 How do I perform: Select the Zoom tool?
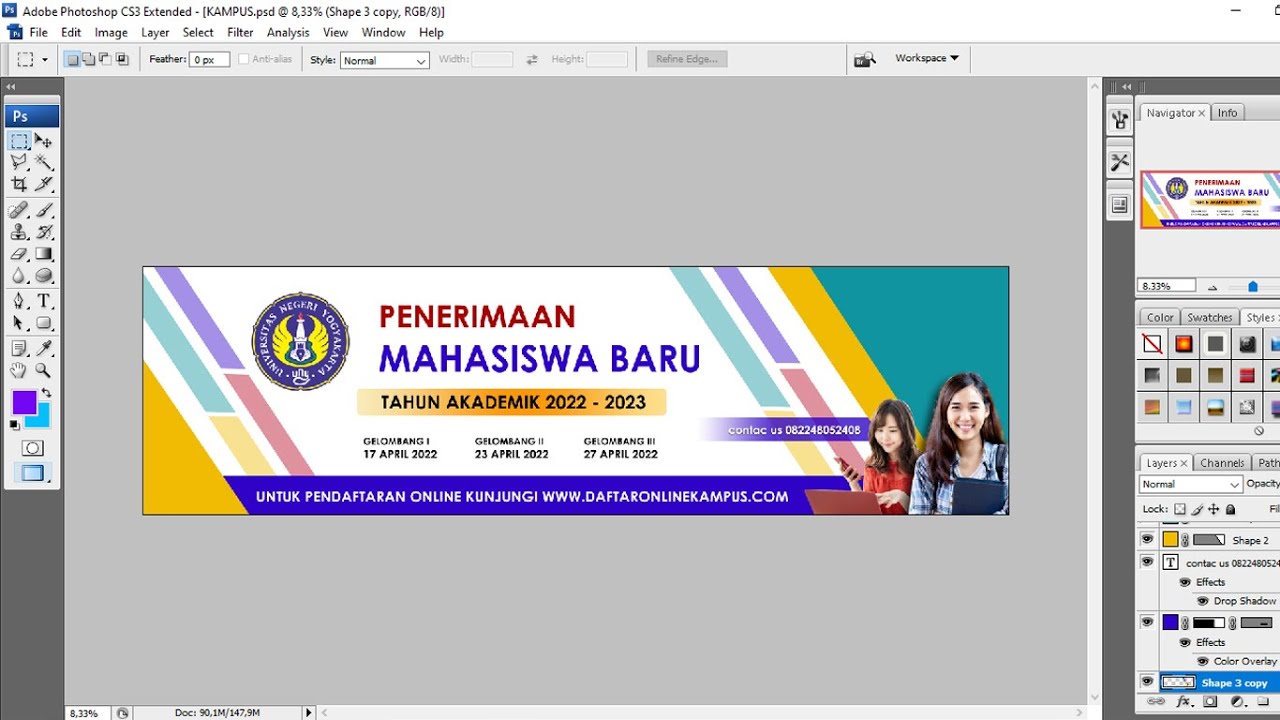coord(44,370)
